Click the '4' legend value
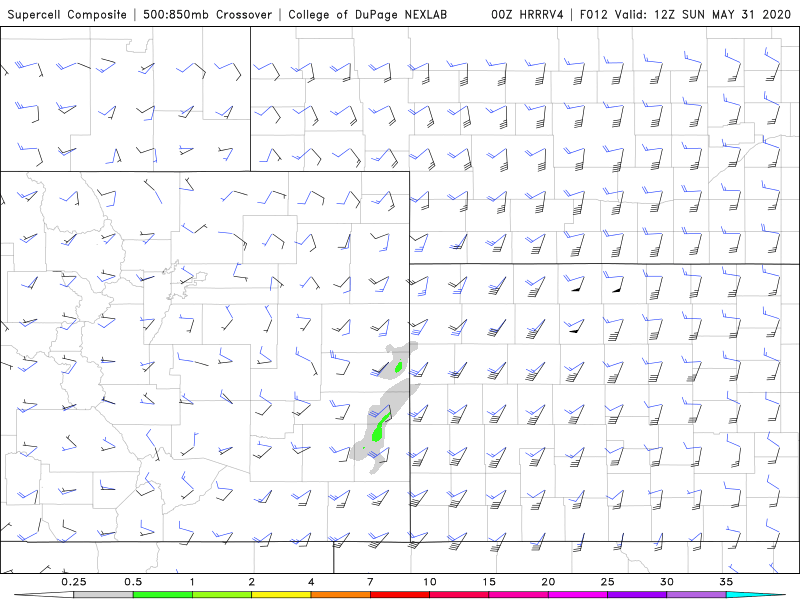 click(x=311, y=582)
